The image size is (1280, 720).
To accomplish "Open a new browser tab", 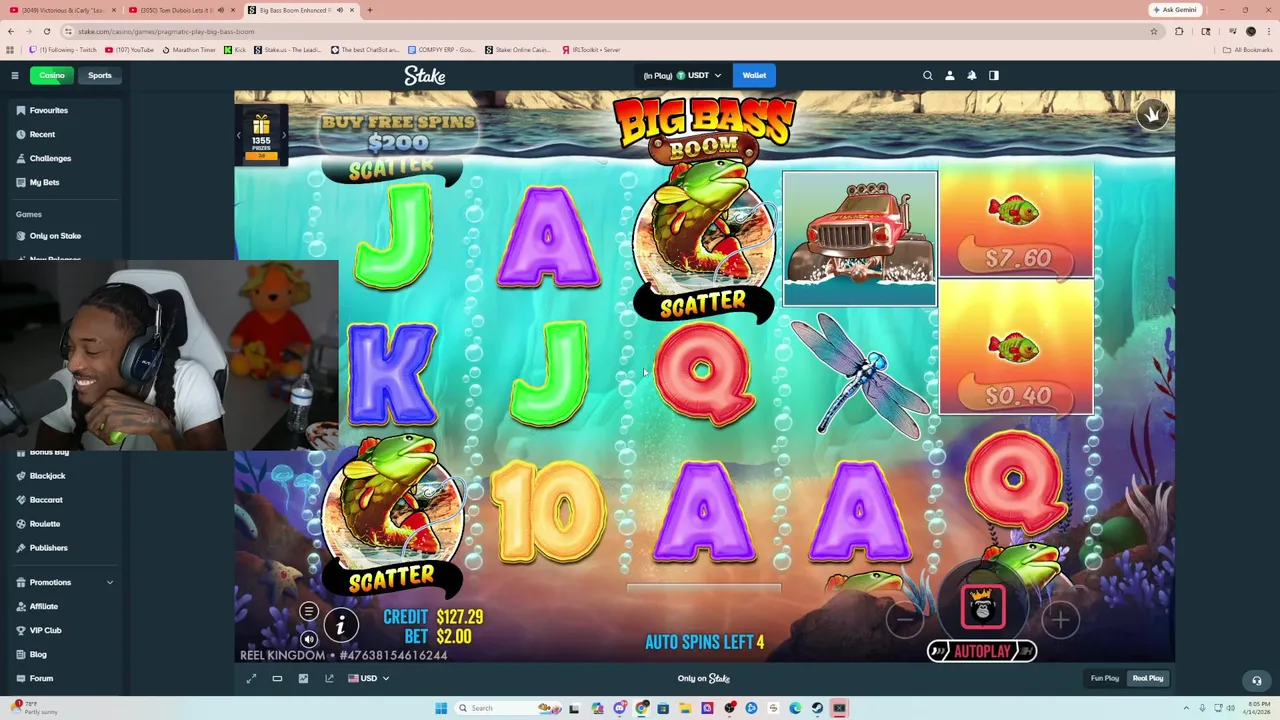I will [x=370, y=10].
